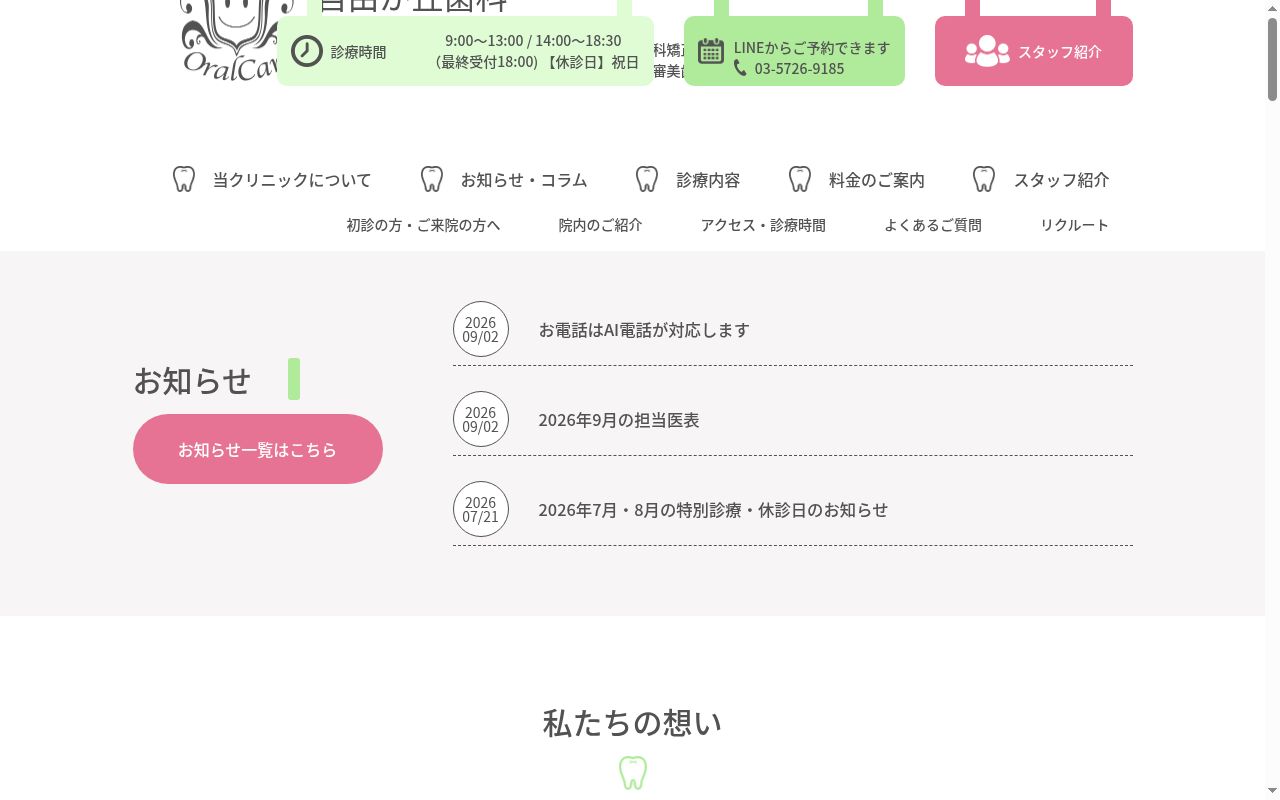Click the phone icon next to 03-5726-9185
Screen dimensions: 1280x800
(740, 68)
